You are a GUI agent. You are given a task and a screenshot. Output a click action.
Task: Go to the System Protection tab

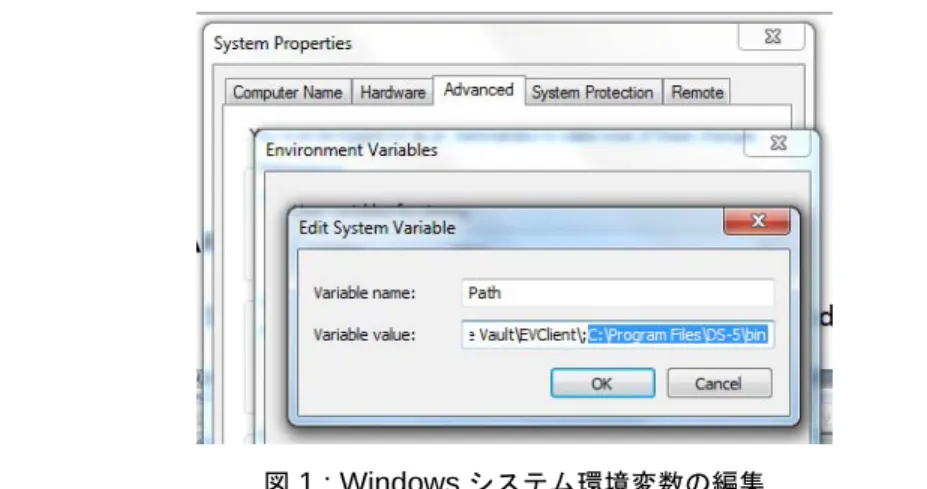(592, 92)
